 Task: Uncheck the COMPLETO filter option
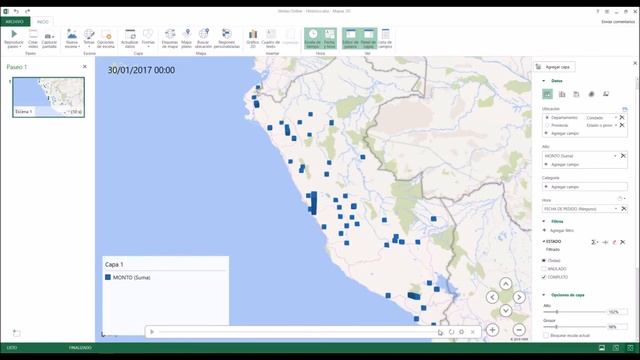coord(544,277)
